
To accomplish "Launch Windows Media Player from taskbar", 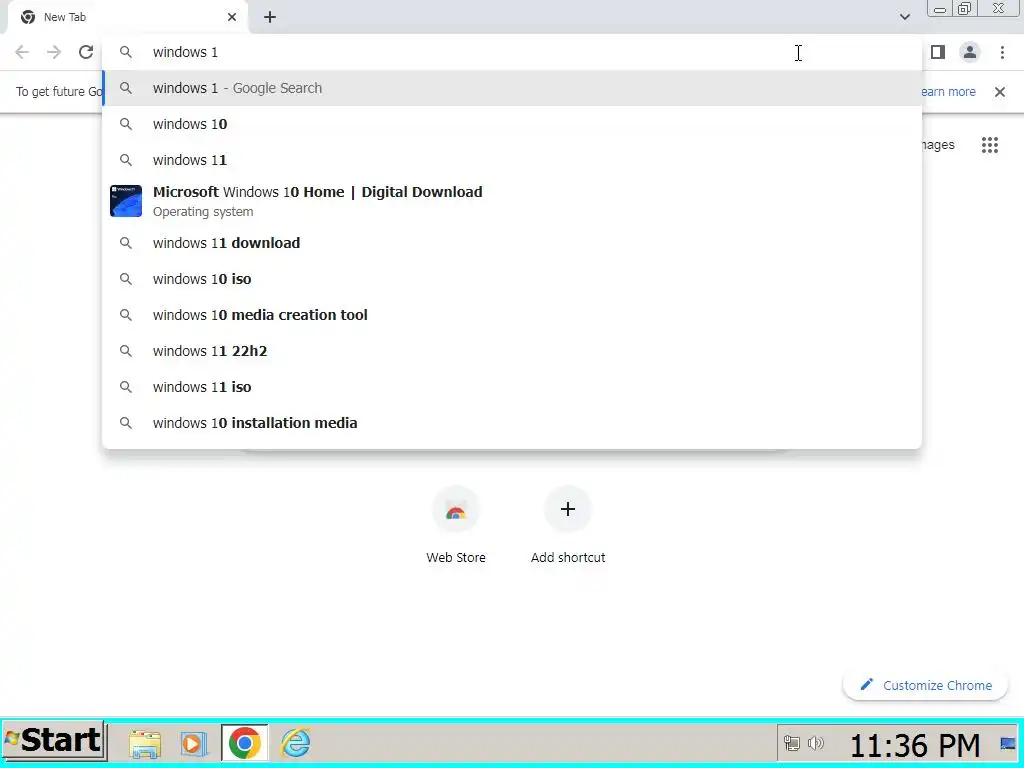I will pos(193,743).
